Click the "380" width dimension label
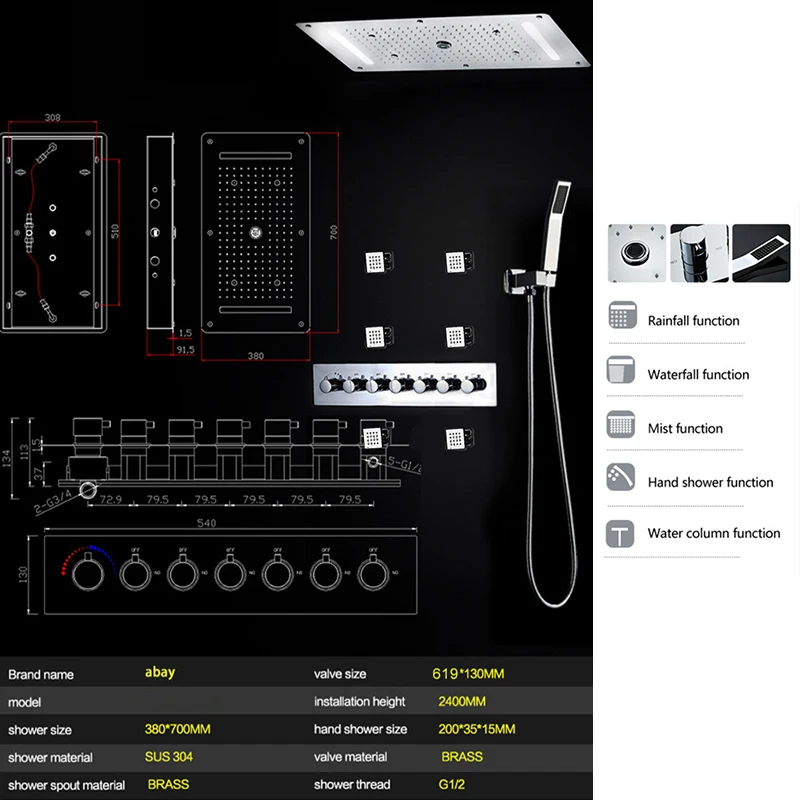The image size is (800, 800). [256, 356]
